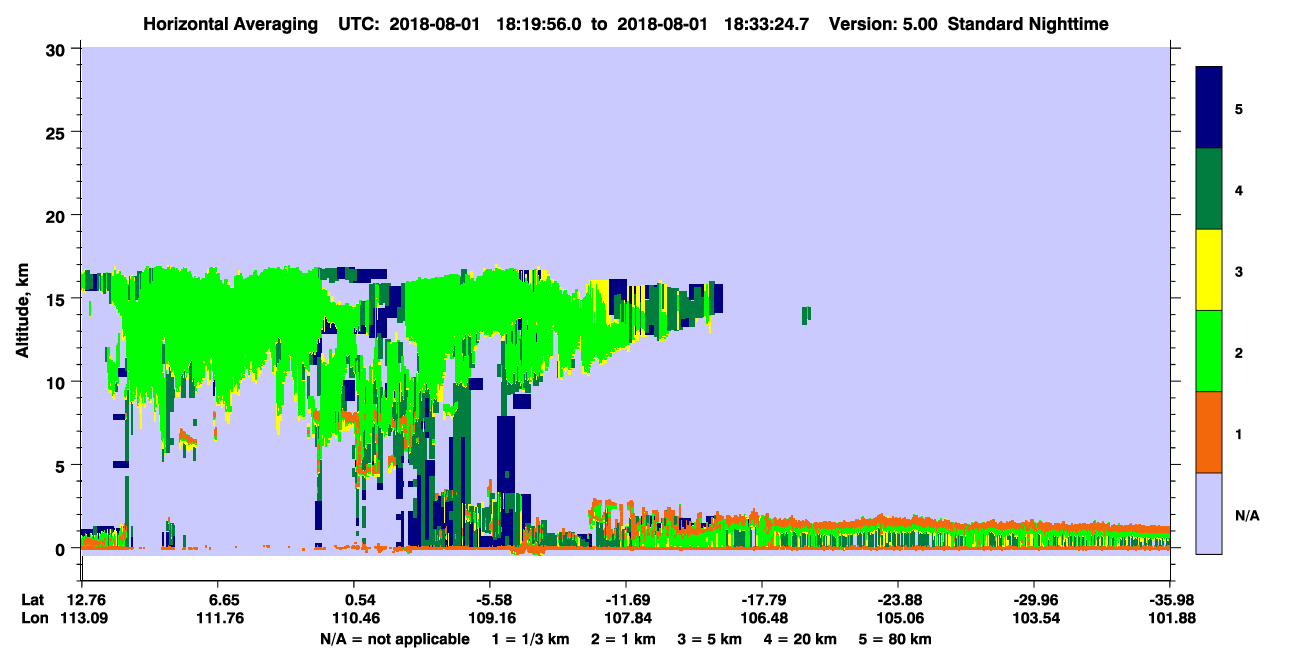
Task: Click the start time '18:19:56.0' in title
Action: click(537, 23)
